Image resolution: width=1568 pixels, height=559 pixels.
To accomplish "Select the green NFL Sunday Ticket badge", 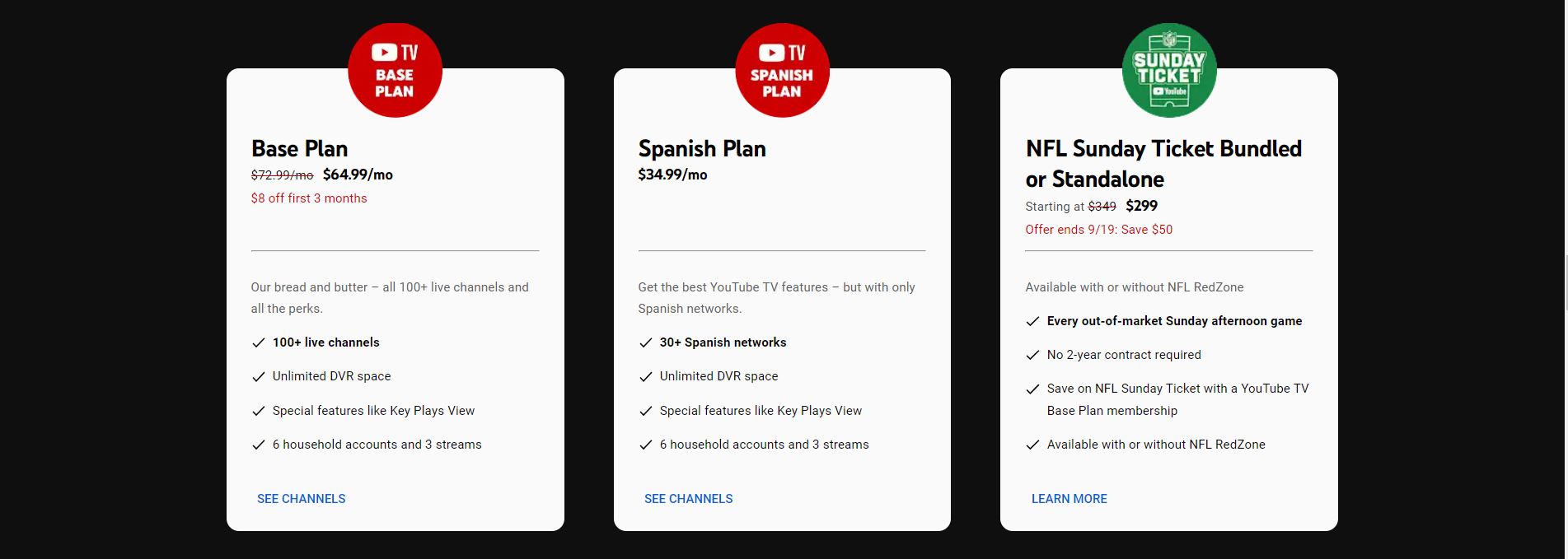I will coord(1169,70).
